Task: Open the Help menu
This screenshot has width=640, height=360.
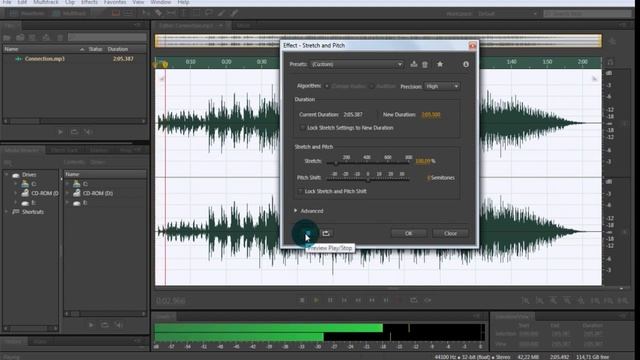Action: point(183,2)
